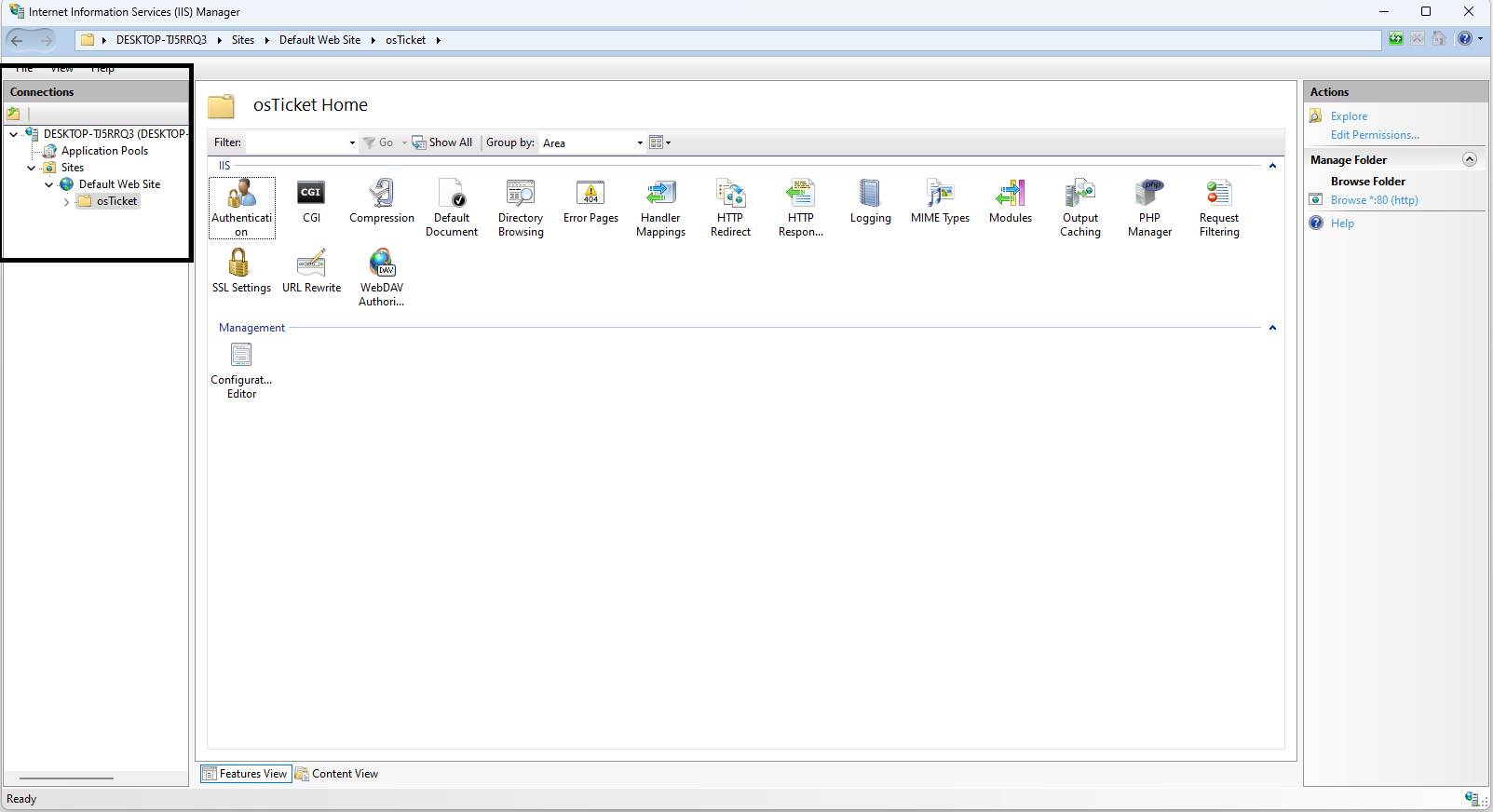Screen dimensions: 1493x812
Task: Open URL Rewrite feature
Action: 311,272
